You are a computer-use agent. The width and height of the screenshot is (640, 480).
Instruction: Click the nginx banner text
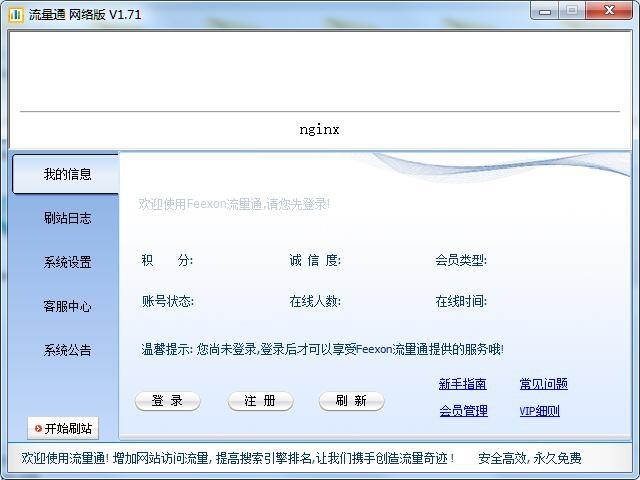click(319, 130)
